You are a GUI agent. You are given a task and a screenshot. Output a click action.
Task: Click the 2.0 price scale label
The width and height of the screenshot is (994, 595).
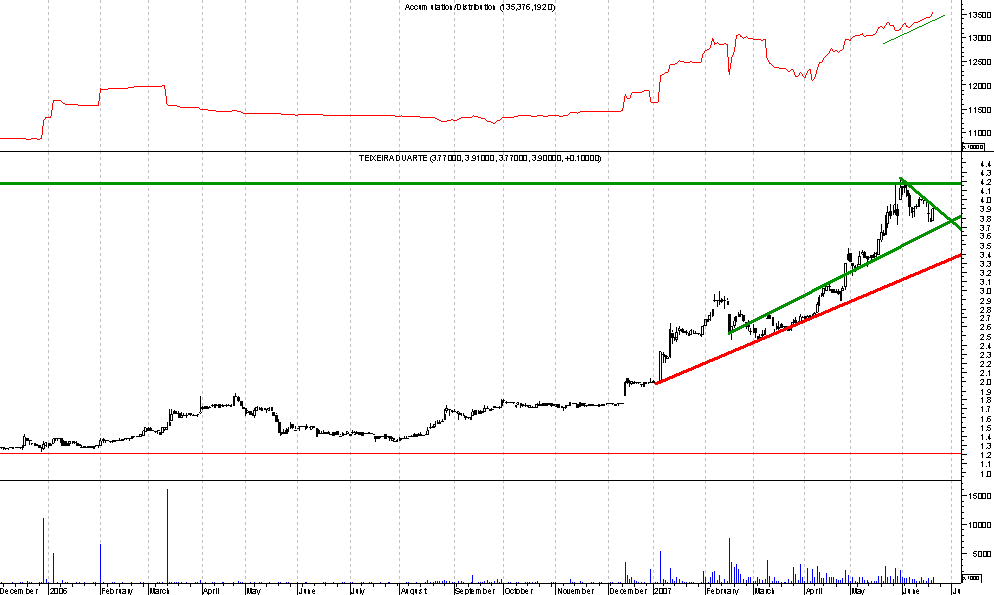point(985,383)
